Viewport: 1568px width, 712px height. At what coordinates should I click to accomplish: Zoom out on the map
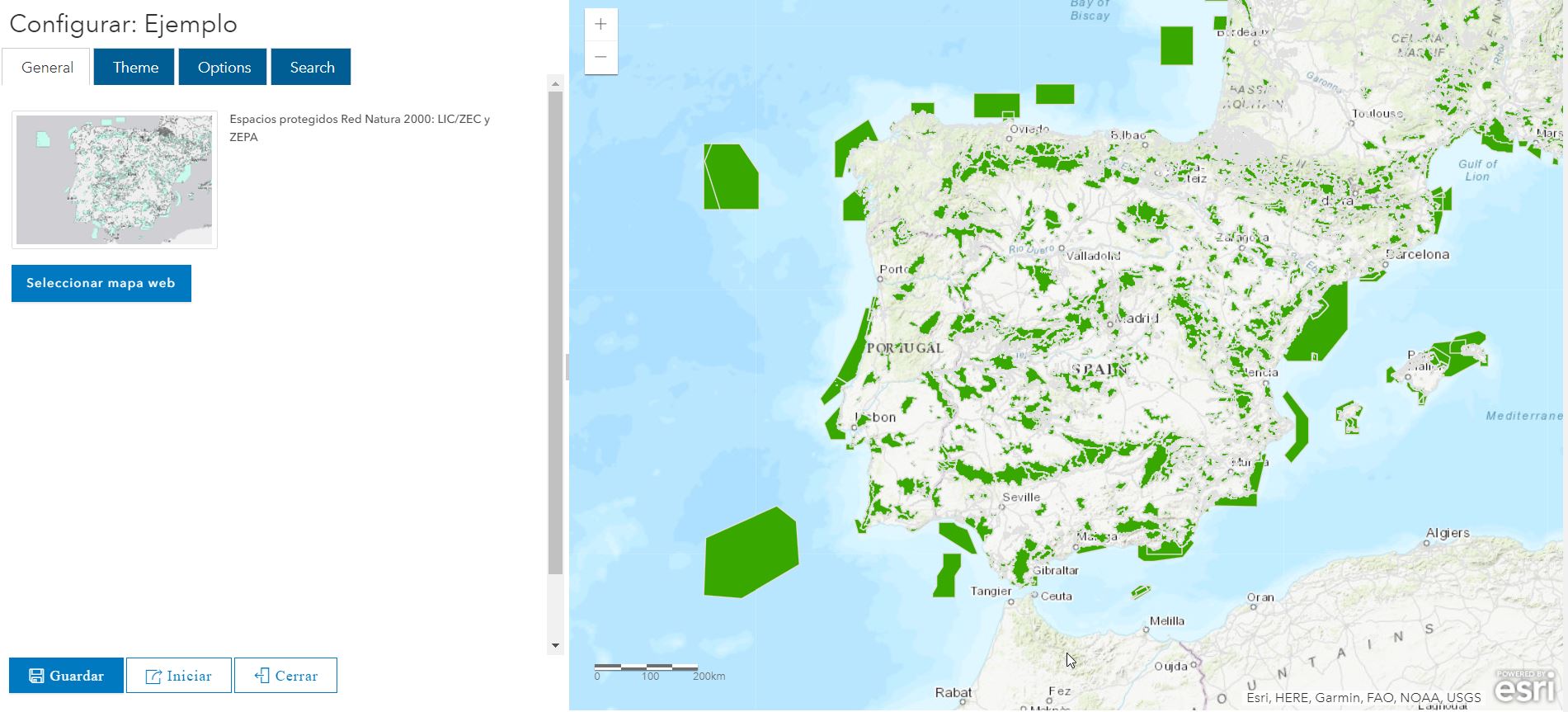pyautogui.click(x=600, y=57)
